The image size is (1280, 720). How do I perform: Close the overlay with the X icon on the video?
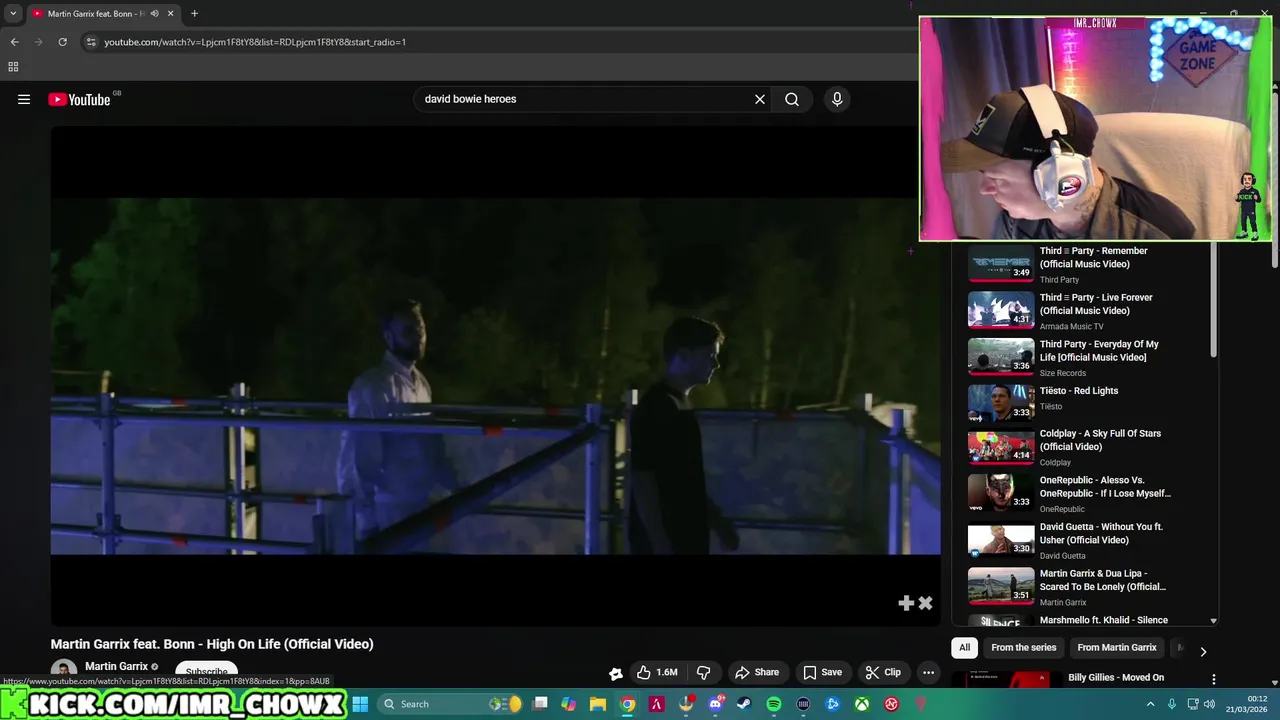925,603
